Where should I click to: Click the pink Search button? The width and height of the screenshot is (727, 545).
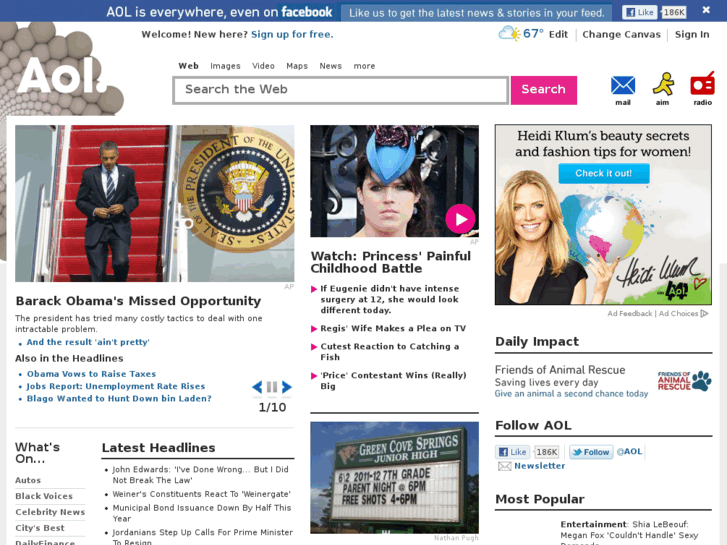click(x=544, y=90)
